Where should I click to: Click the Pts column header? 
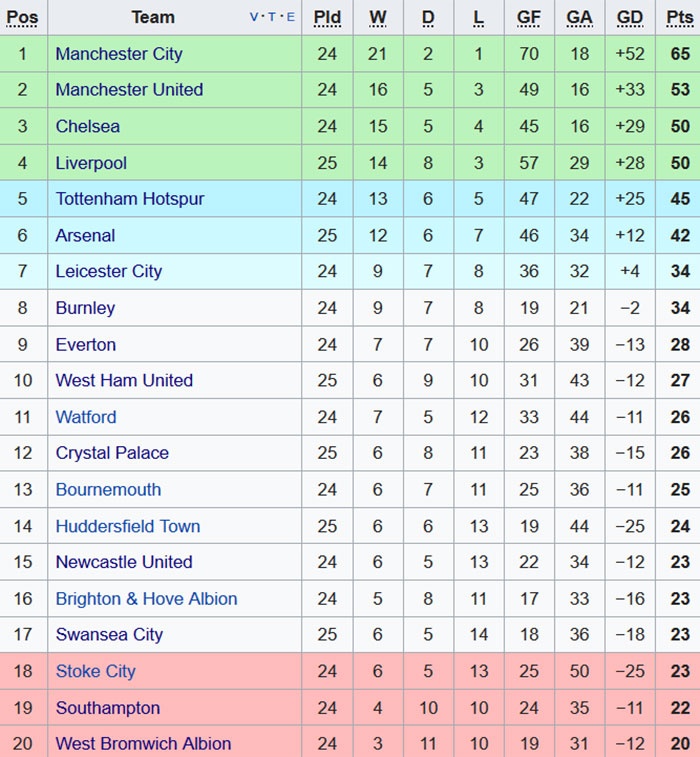tap(679, 17)
